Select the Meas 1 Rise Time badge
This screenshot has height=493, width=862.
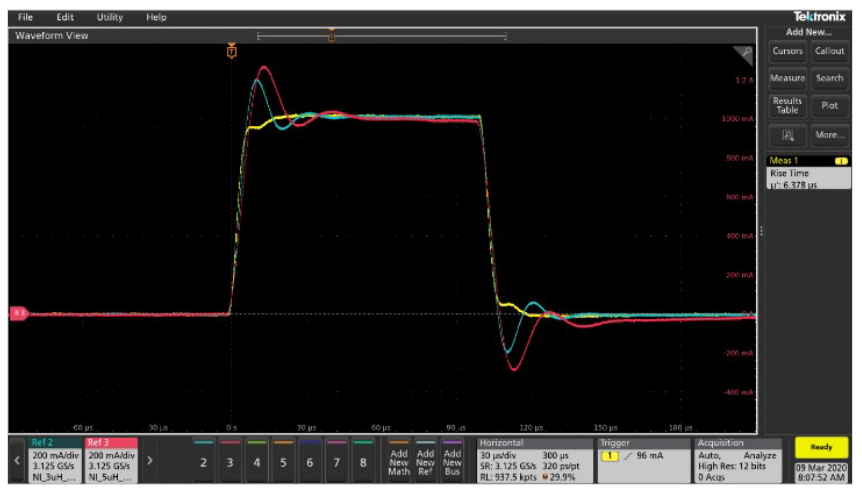pos(808,173)
